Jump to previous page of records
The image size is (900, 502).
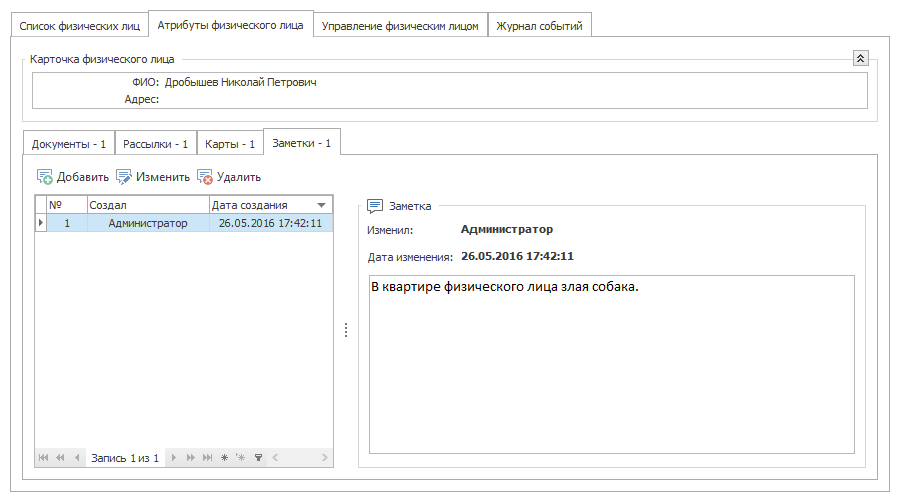coord(60,457)
